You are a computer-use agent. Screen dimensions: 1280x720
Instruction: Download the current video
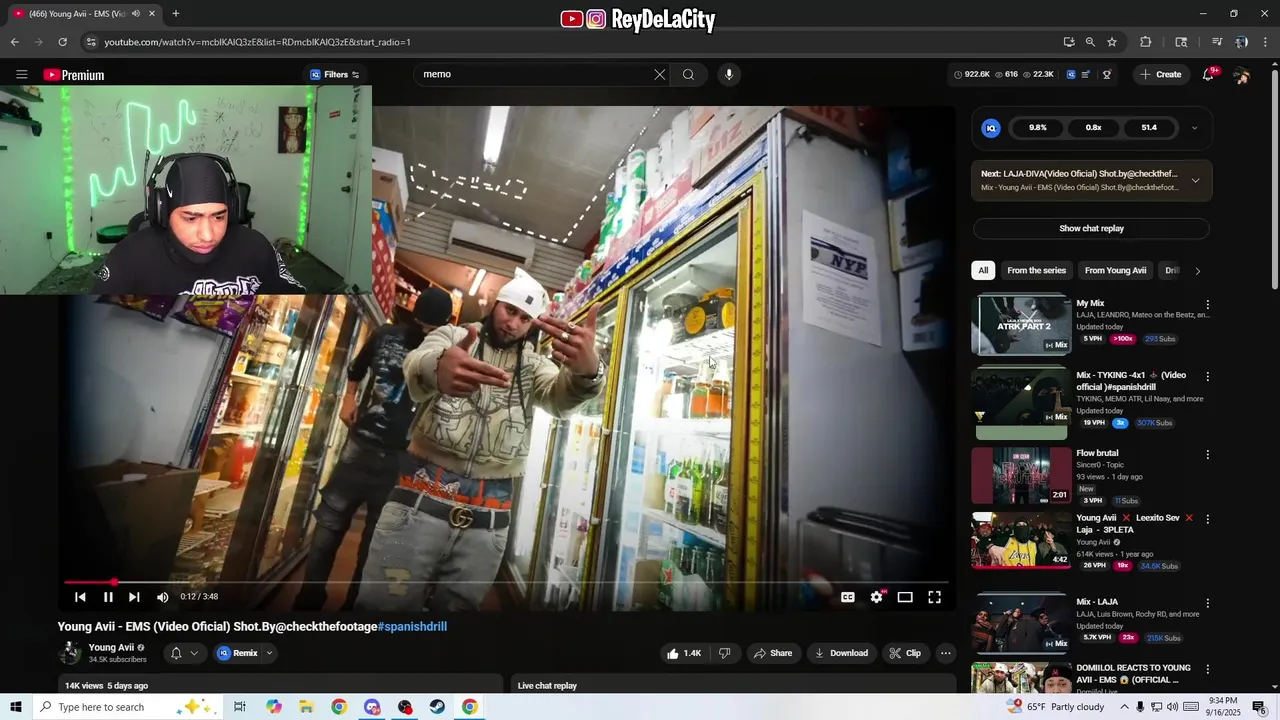point(841,653)
